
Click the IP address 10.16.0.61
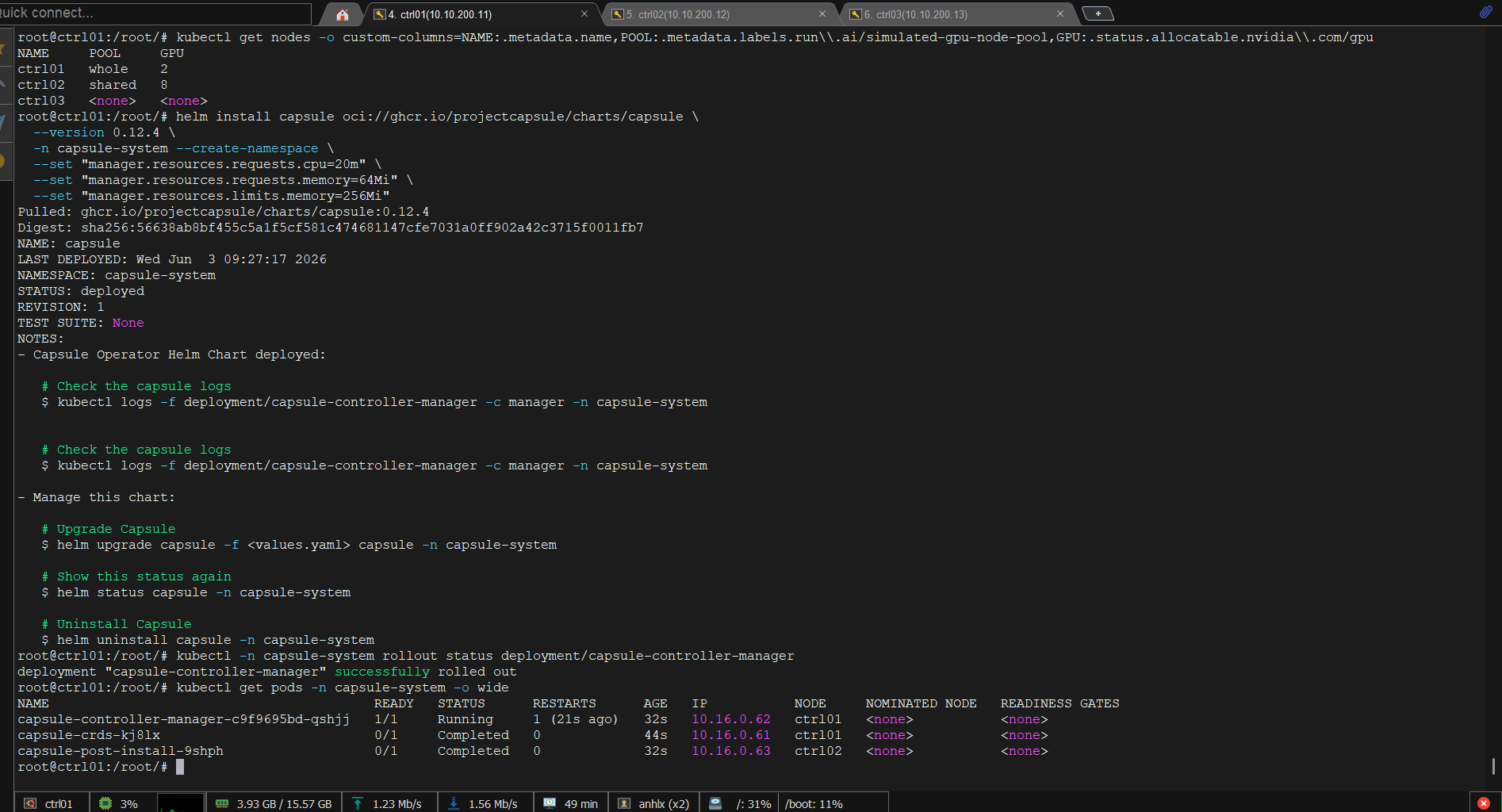click(731, 735)
